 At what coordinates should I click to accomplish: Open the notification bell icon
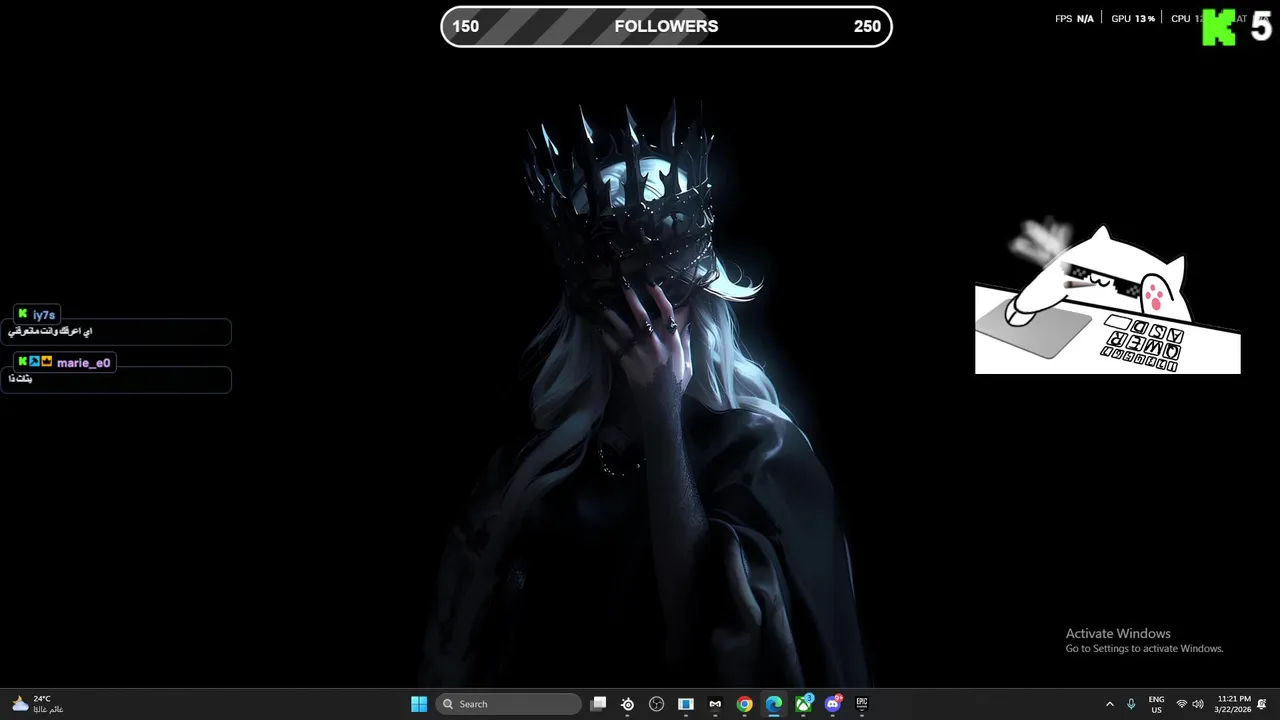1262,704
